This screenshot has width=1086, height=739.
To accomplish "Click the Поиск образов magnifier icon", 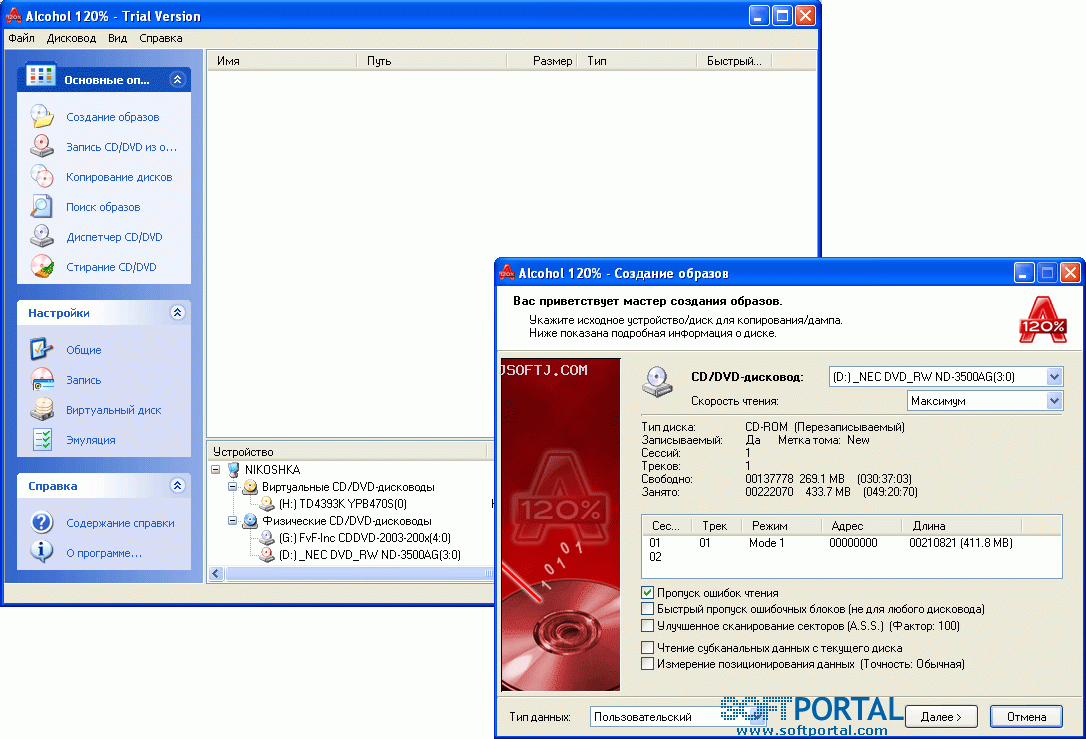I will pos(42,206).
